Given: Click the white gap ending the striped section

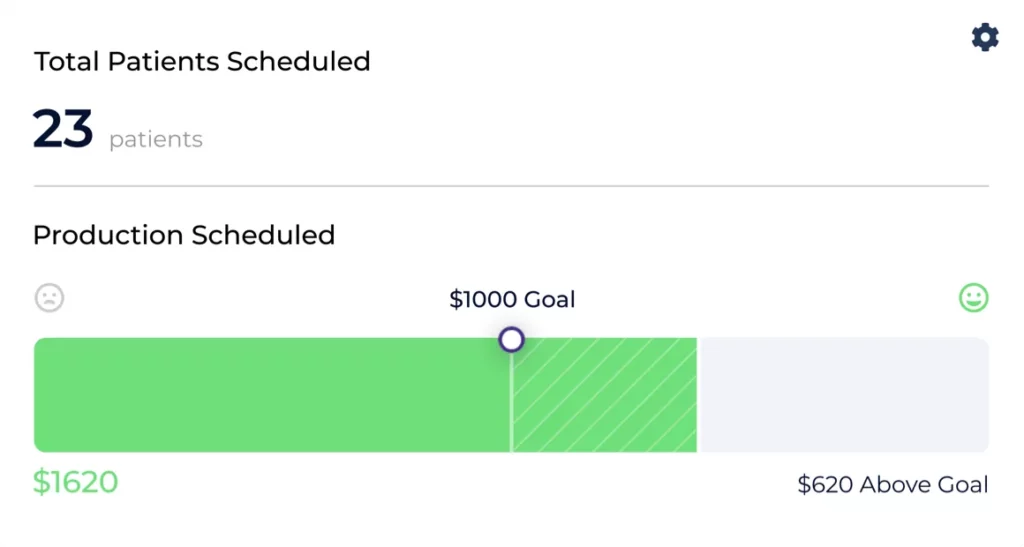Looking at the screenshot, I should 698,395.
